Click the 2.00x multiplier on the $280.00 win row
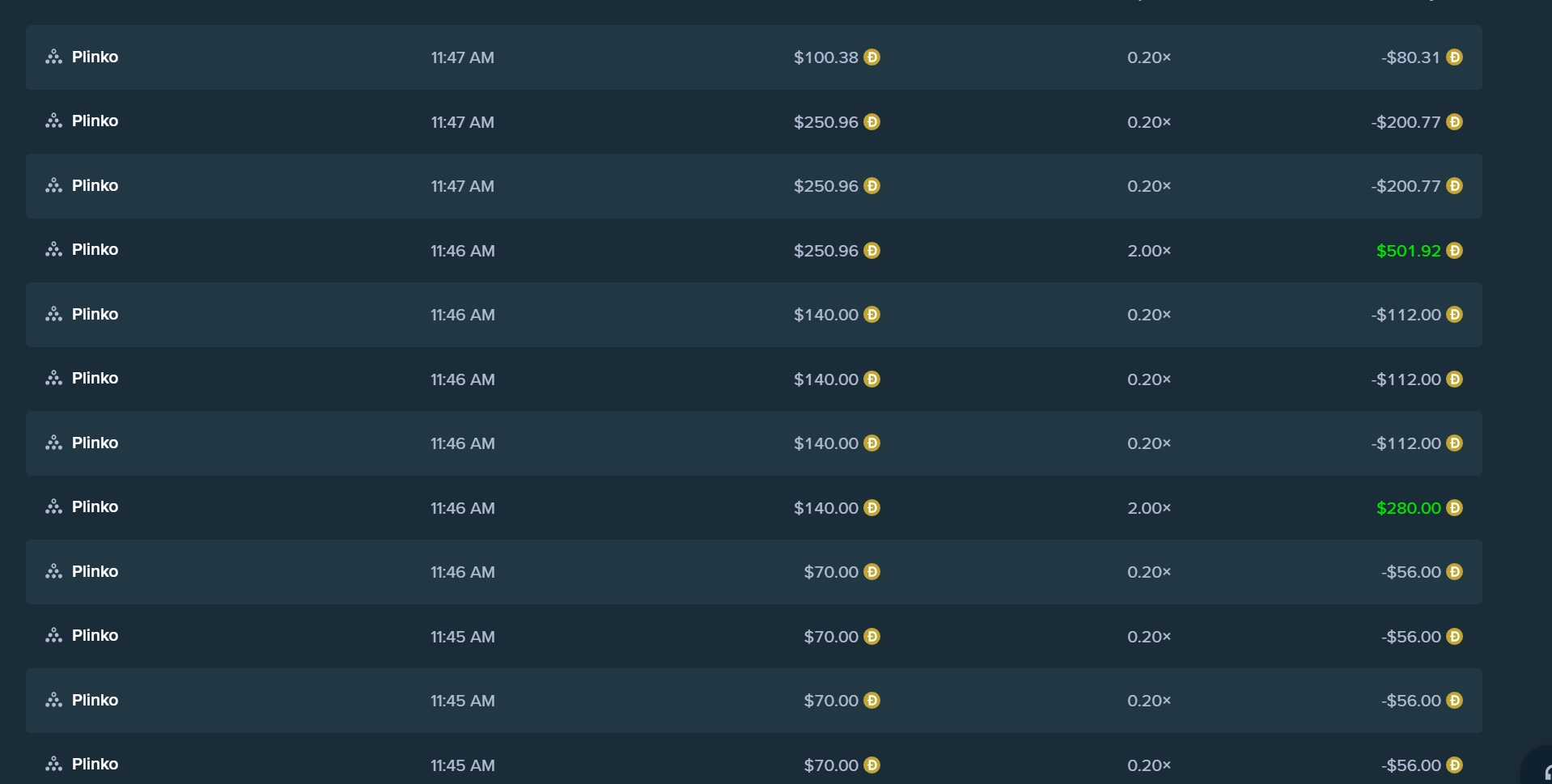The width and height of the screenshot is (1552, 784). (1148, 508)
